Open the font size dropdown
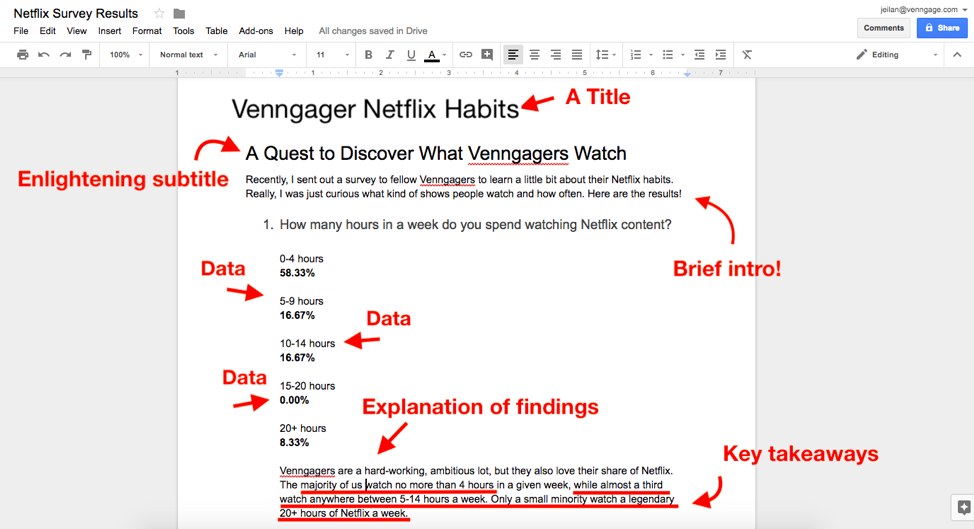Screen dimensions: 974x529 pyautogui.click(x=332, y=55)
